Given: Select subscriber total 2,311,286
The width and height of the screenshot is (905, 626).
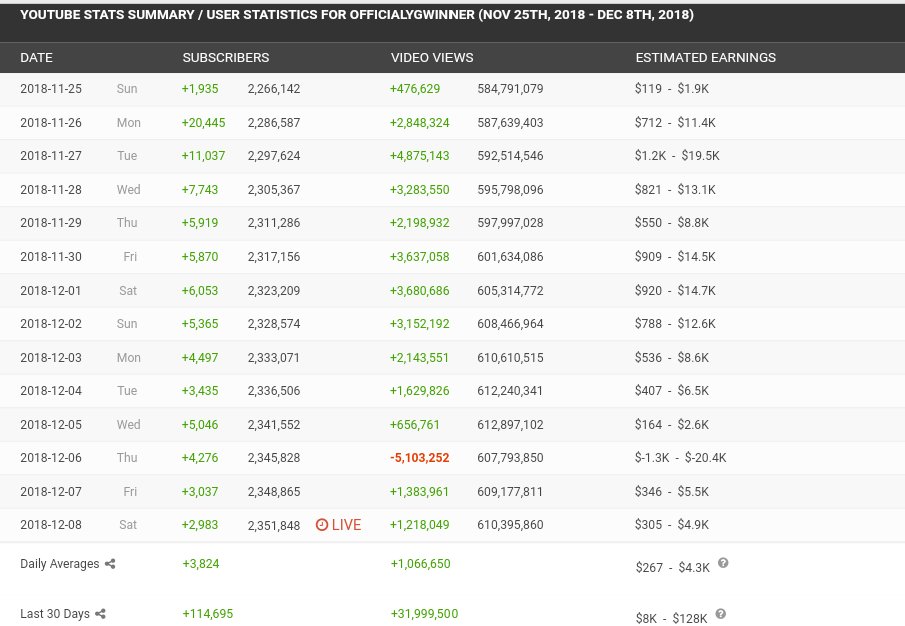Looking at the screenshot, I should click(274, 223).
